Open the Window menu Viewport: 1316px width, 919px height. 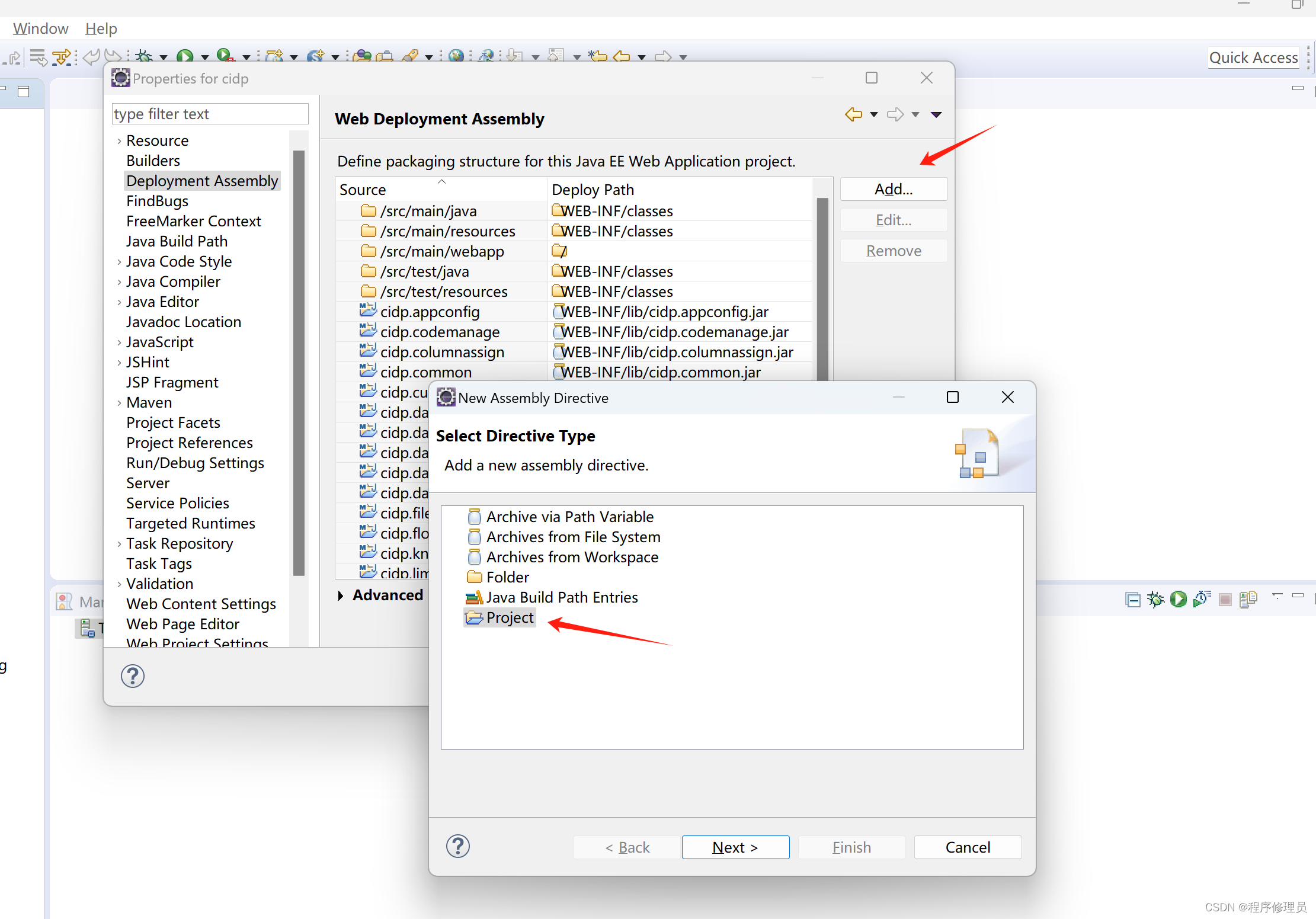[x=40, y=28]
